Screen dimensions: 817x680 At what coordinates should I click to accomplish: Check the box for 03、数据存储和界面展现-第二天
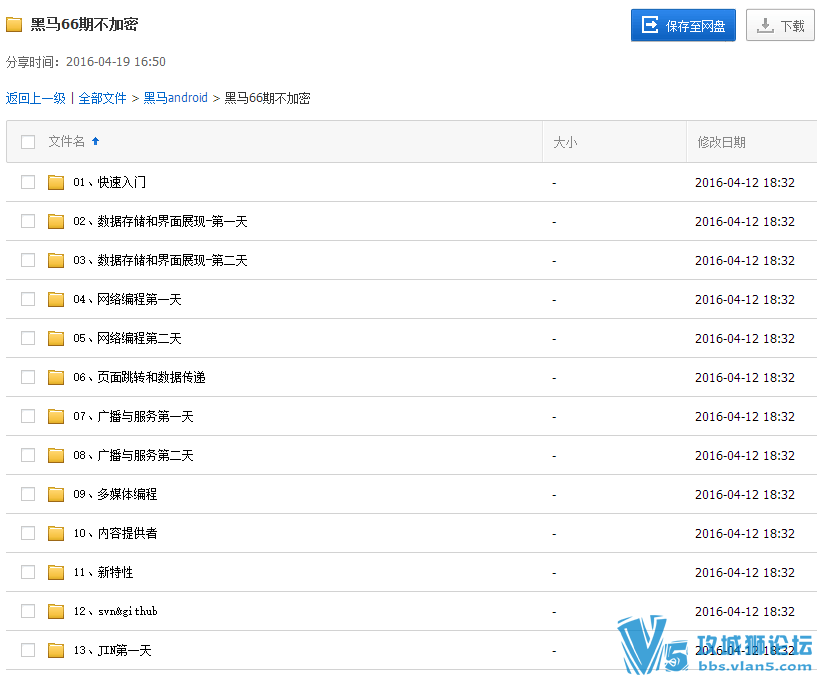click(x=28, y=261)
